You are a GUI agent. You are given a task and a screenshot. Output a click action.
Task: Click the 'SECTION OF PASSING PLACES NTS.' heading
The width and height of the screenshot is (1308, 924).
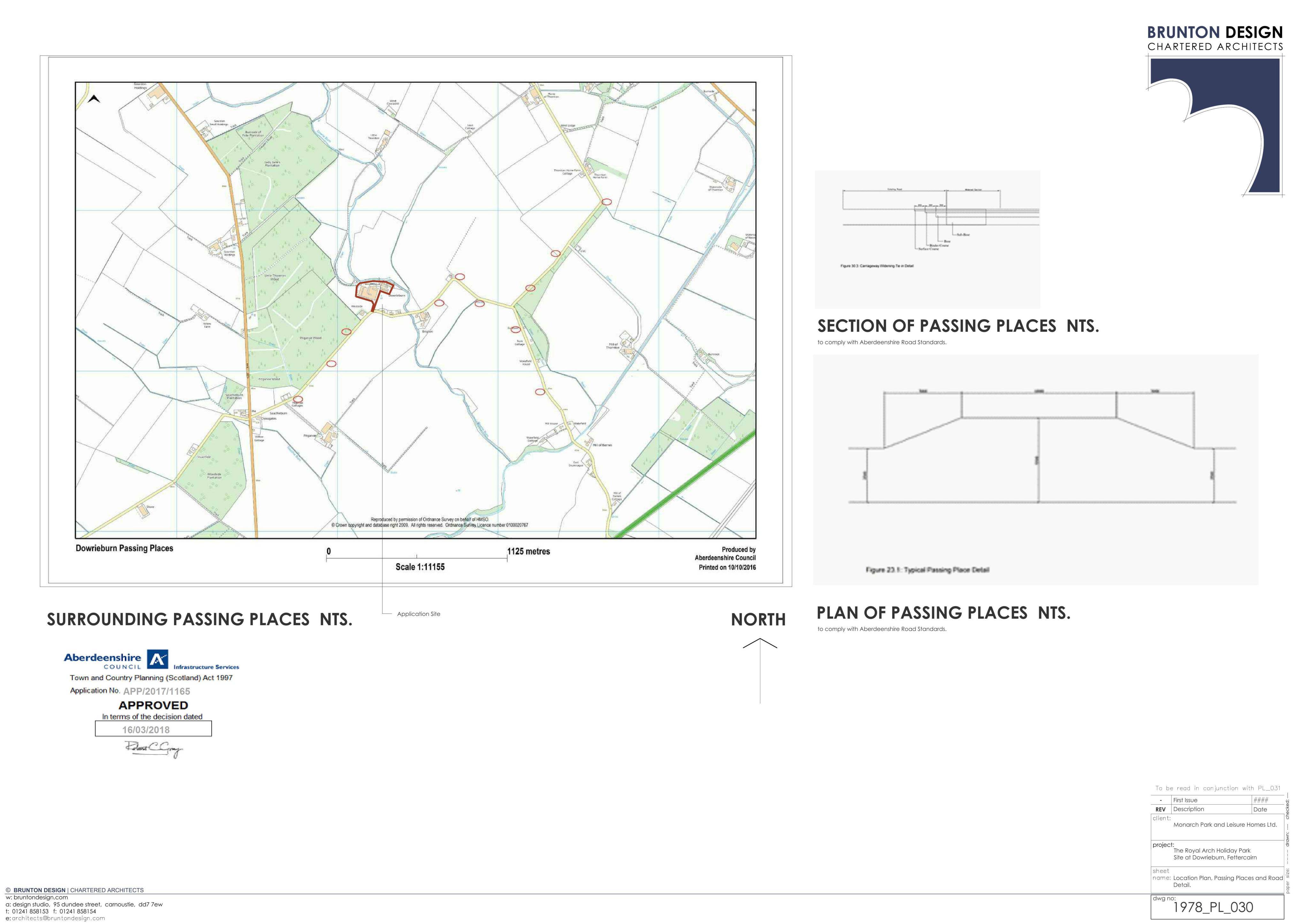tap(958, 326)
